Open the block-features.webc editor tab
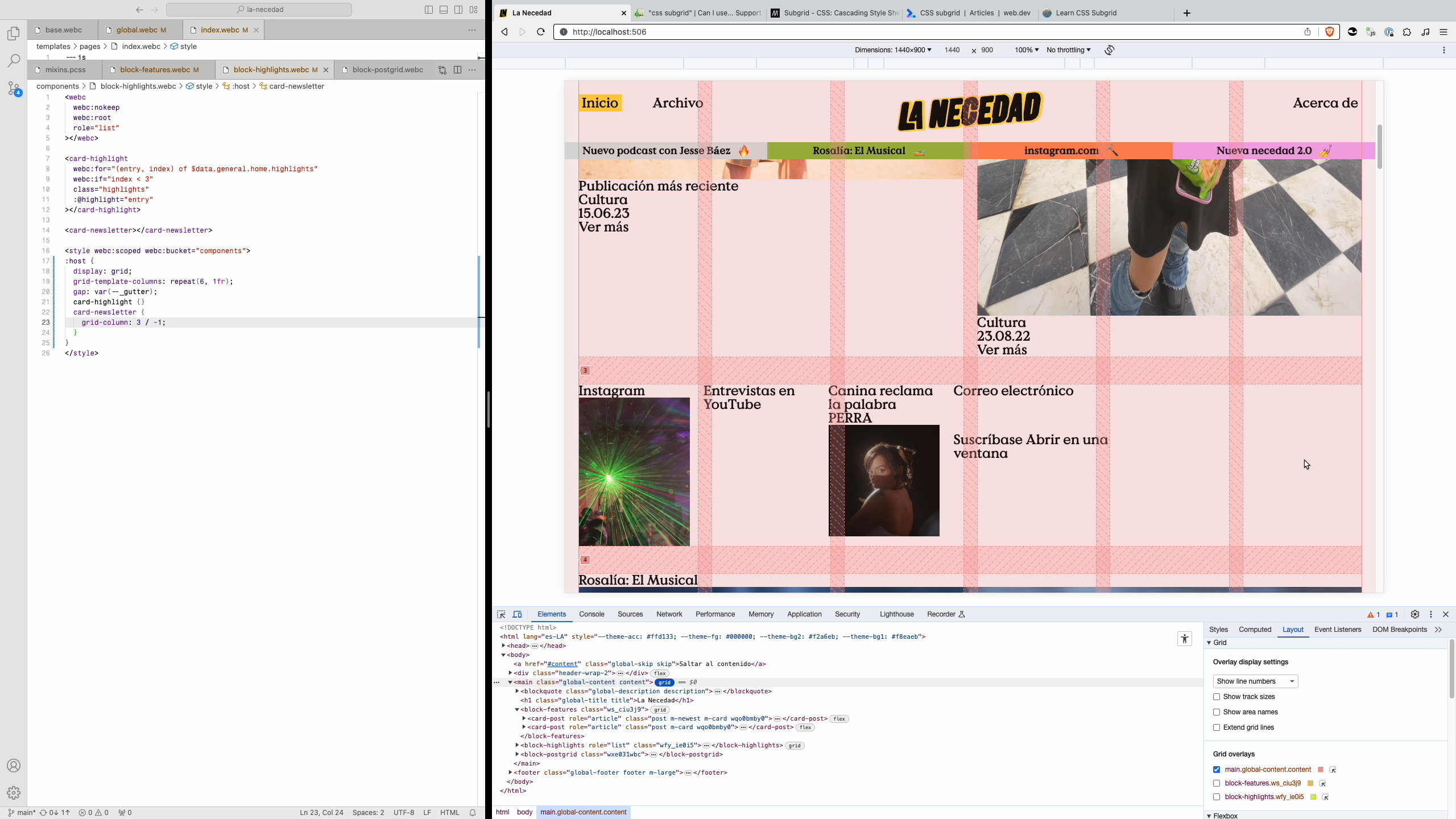This screenshot has width=1456, height=819. [155, 70]
